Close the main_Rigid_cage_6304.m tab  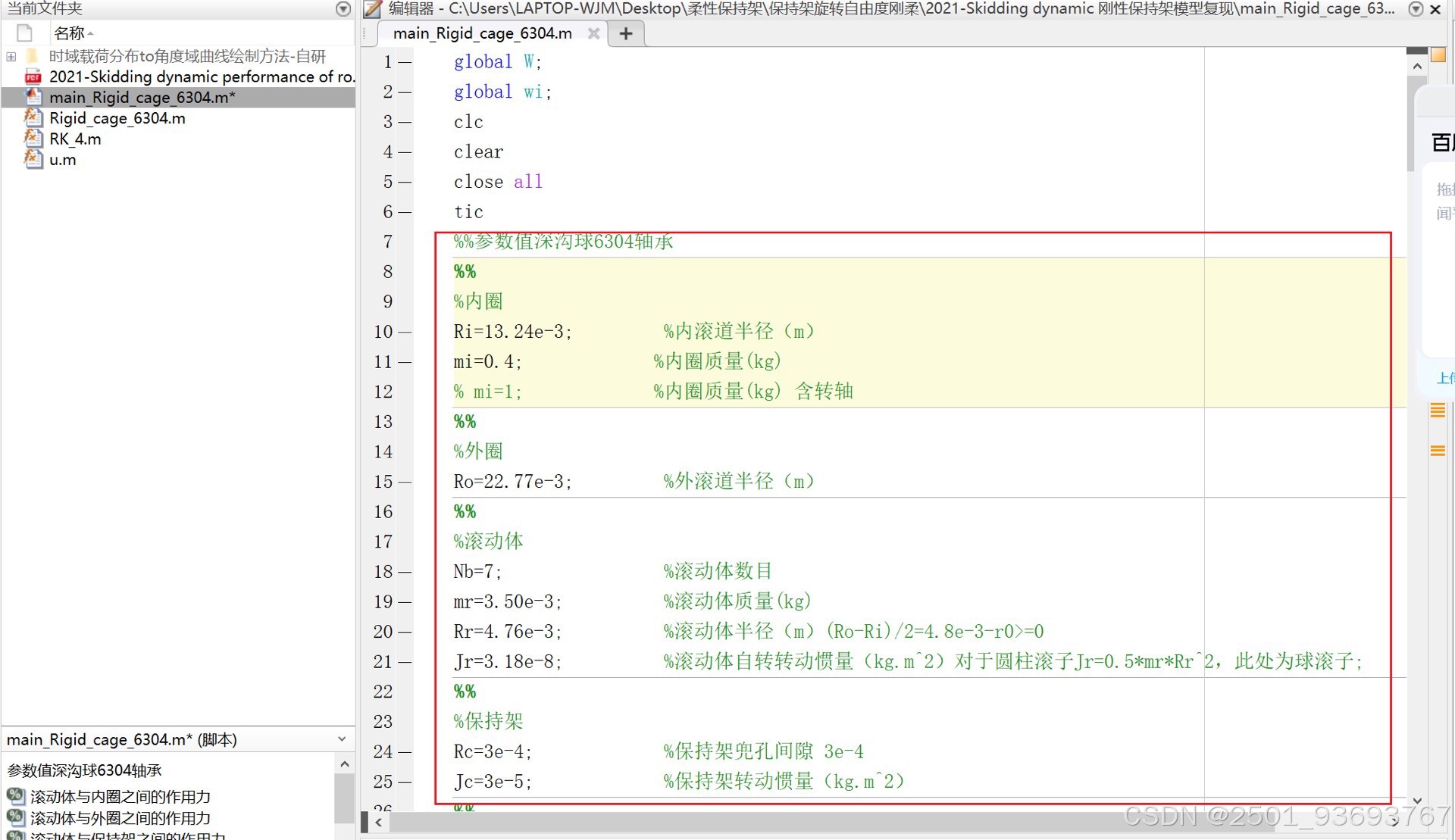pos(594,33)
